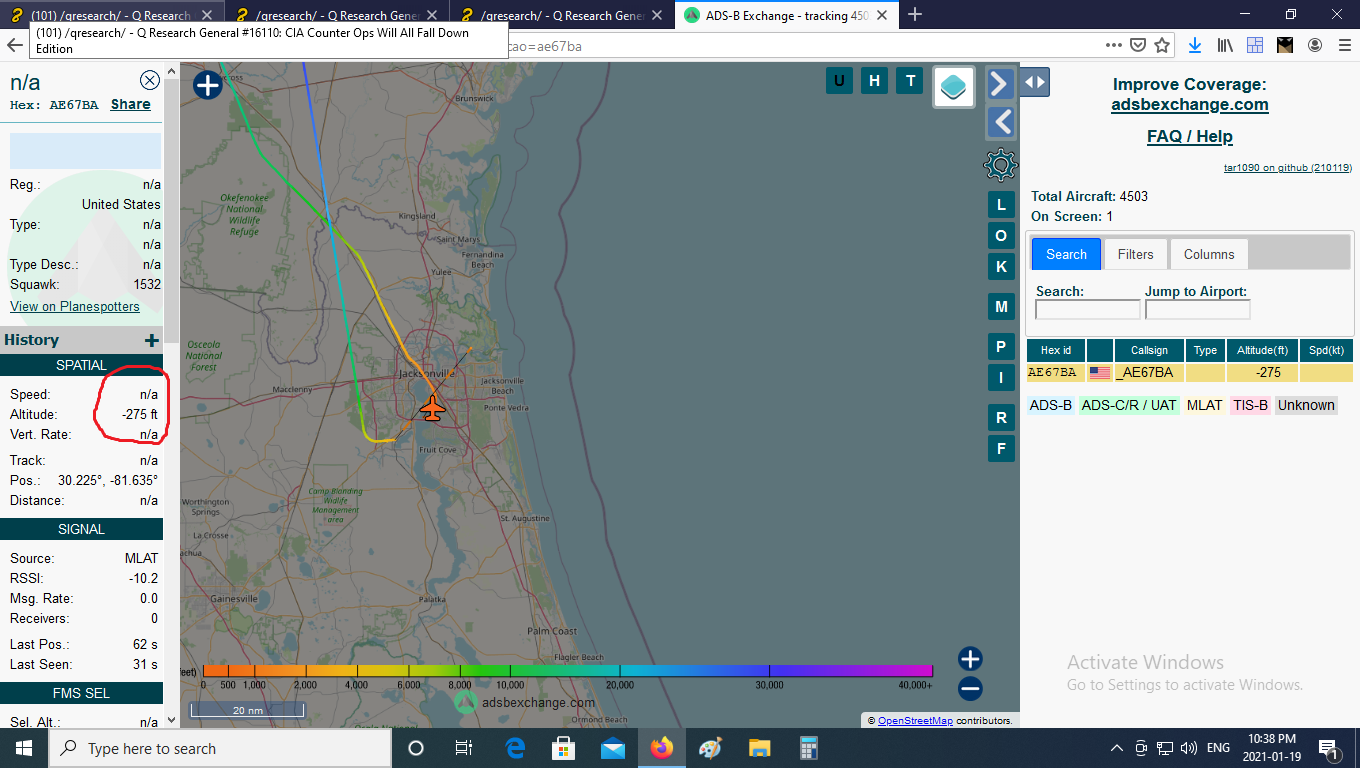Switch to the Columns tab

pos(1209,254)
